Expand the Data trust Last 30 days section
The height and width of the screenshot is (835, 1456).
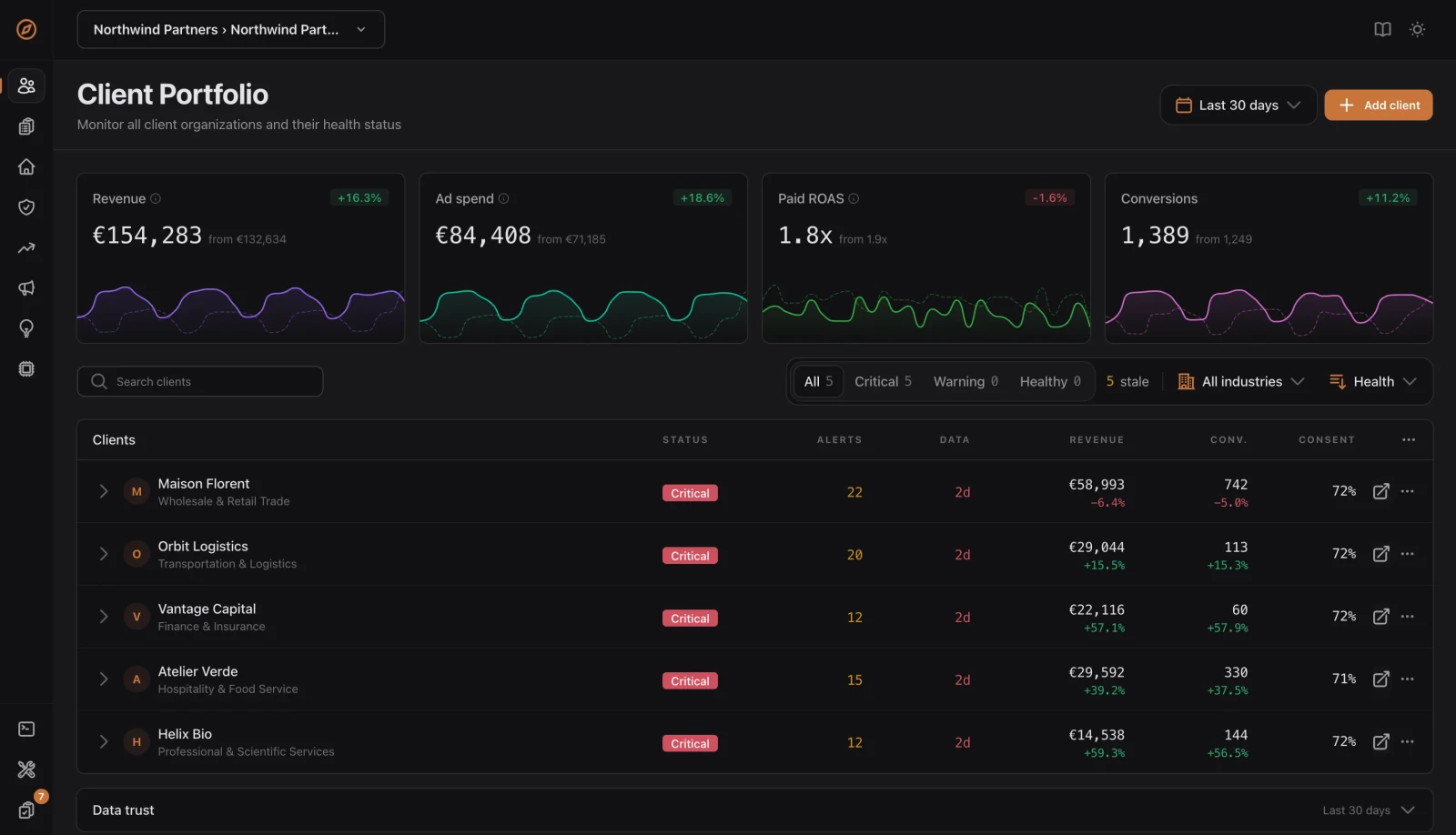coord(1369,810)
